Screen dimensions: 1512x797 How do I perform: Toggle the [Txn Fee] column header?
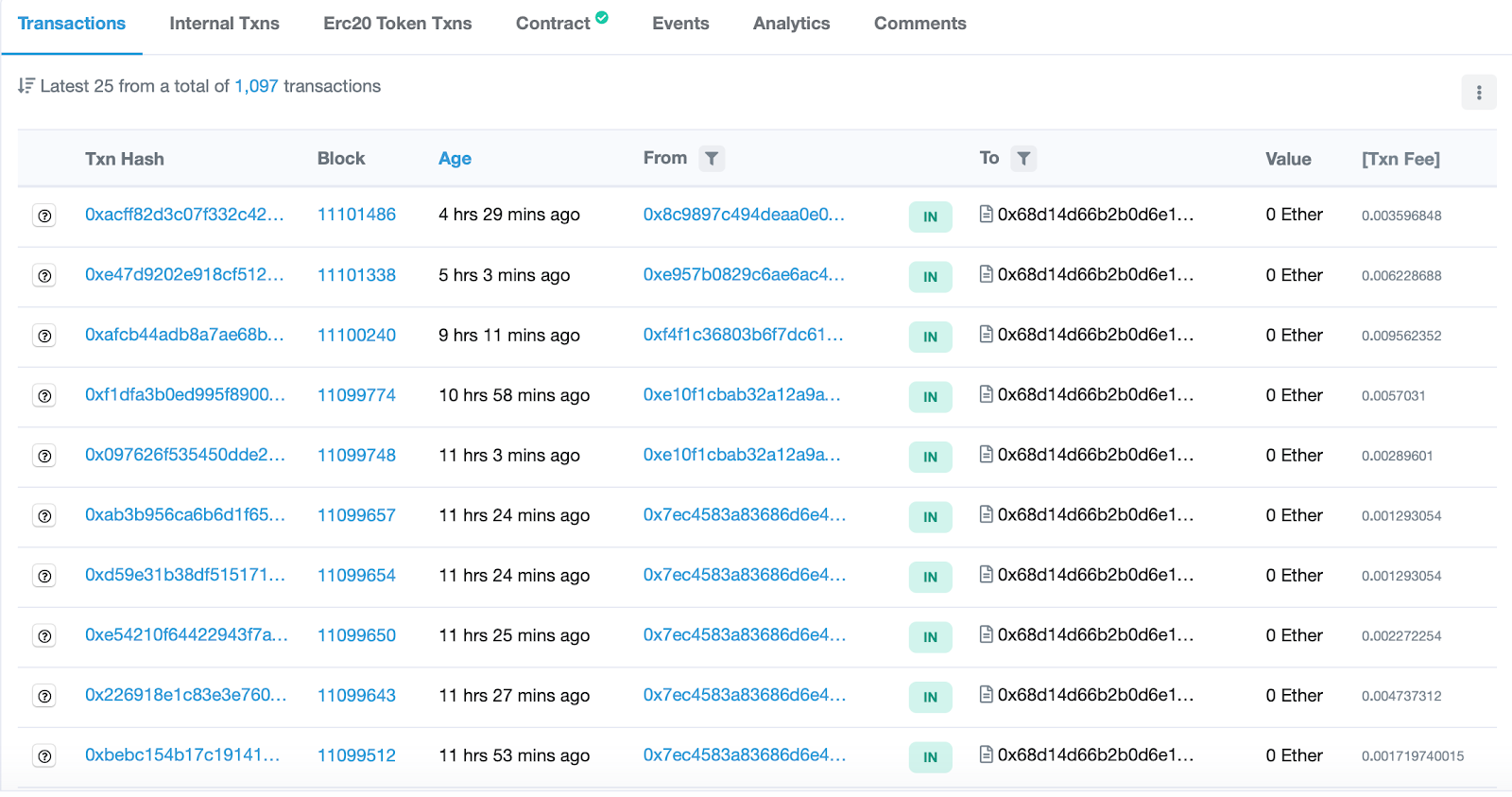pos(1400,159)
